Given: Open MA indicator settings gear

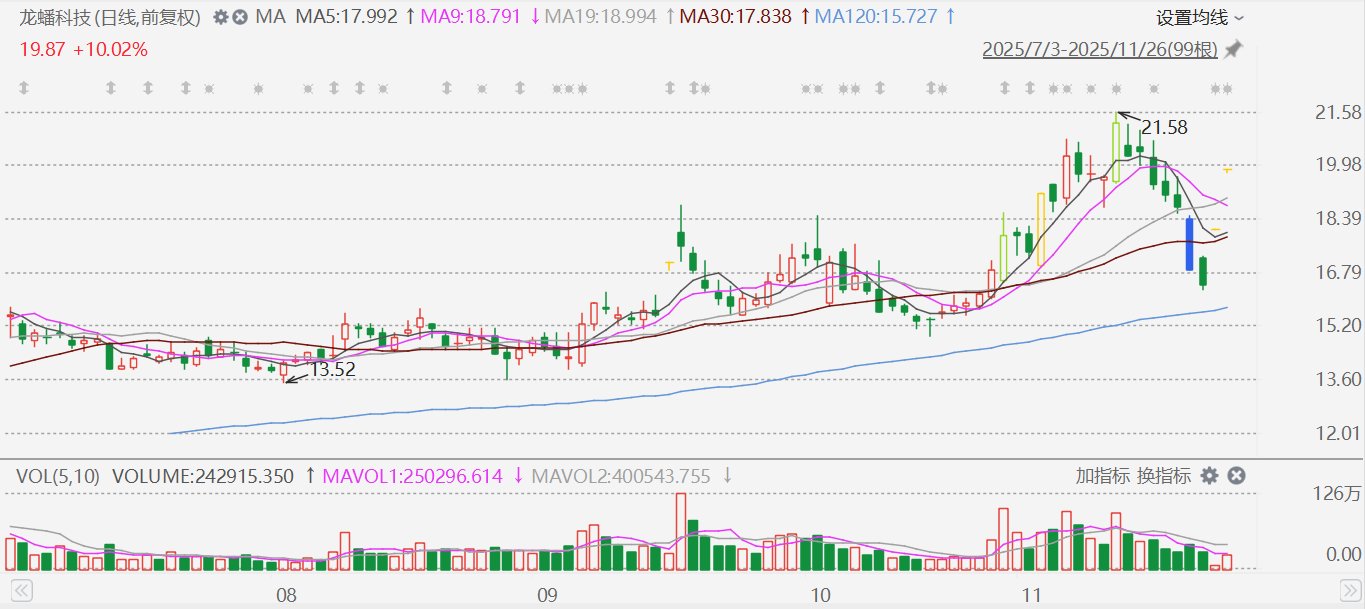Looking at the screenshot, I should pyautogui.click(x=221, y=17).
